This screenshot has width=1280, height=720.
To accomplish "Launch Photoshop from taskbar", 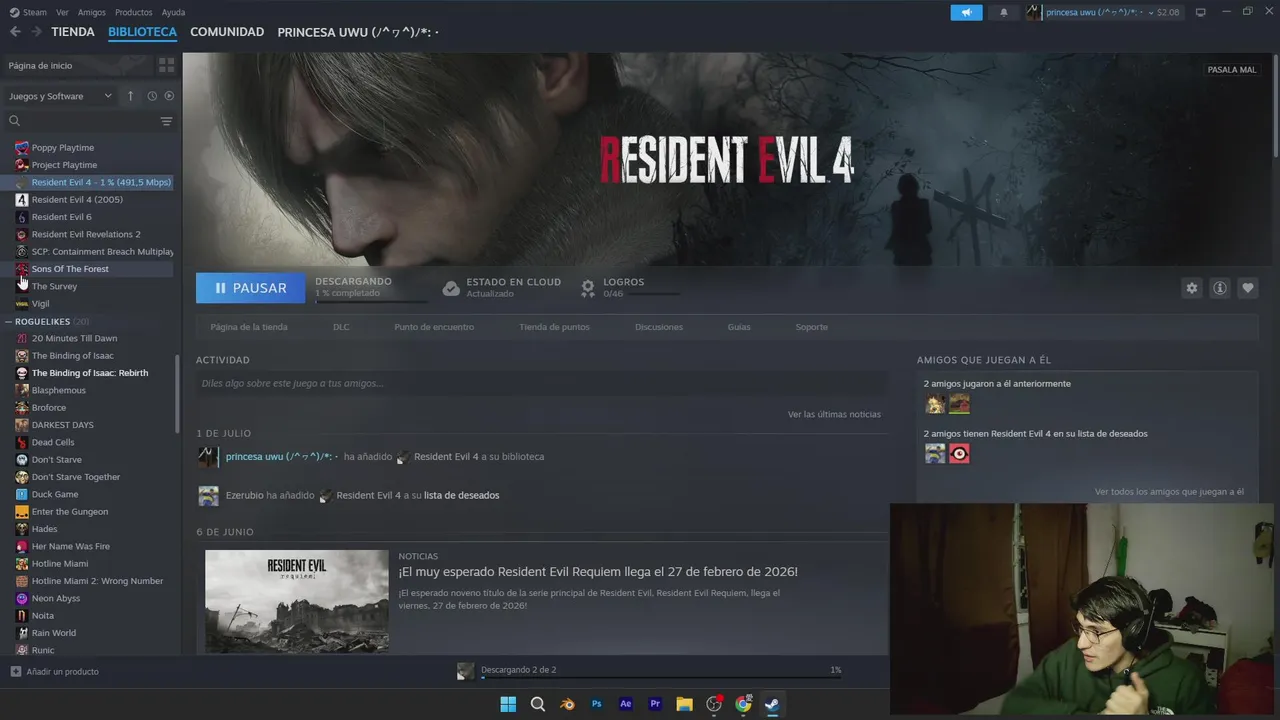I will coord(597,704).
